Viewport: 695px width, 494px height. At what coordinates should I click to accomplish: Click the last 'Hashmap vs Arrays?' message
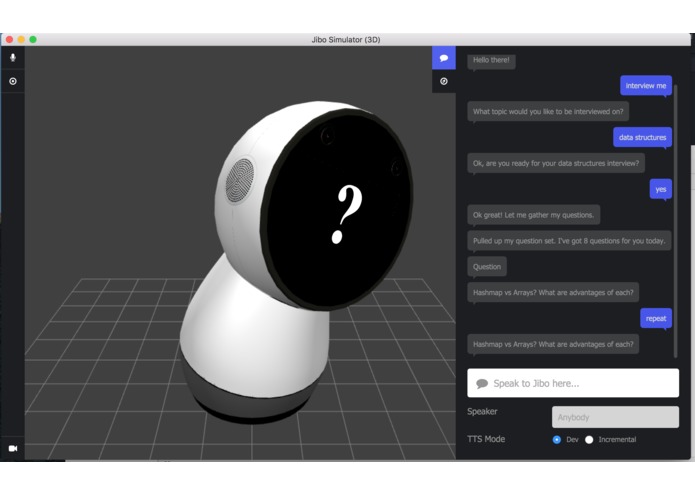point(553,344)
